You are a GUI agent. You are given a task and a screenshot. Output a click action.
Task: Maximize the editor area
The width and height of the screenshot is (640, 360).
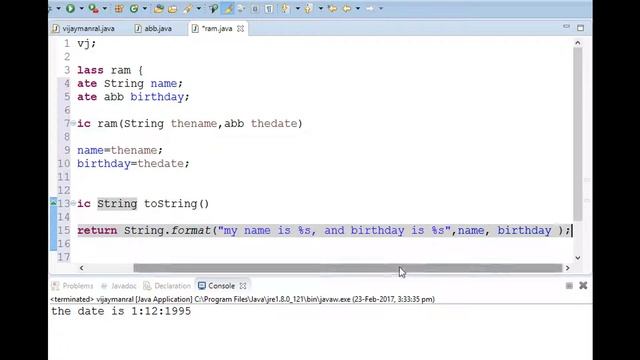(580, 28)
